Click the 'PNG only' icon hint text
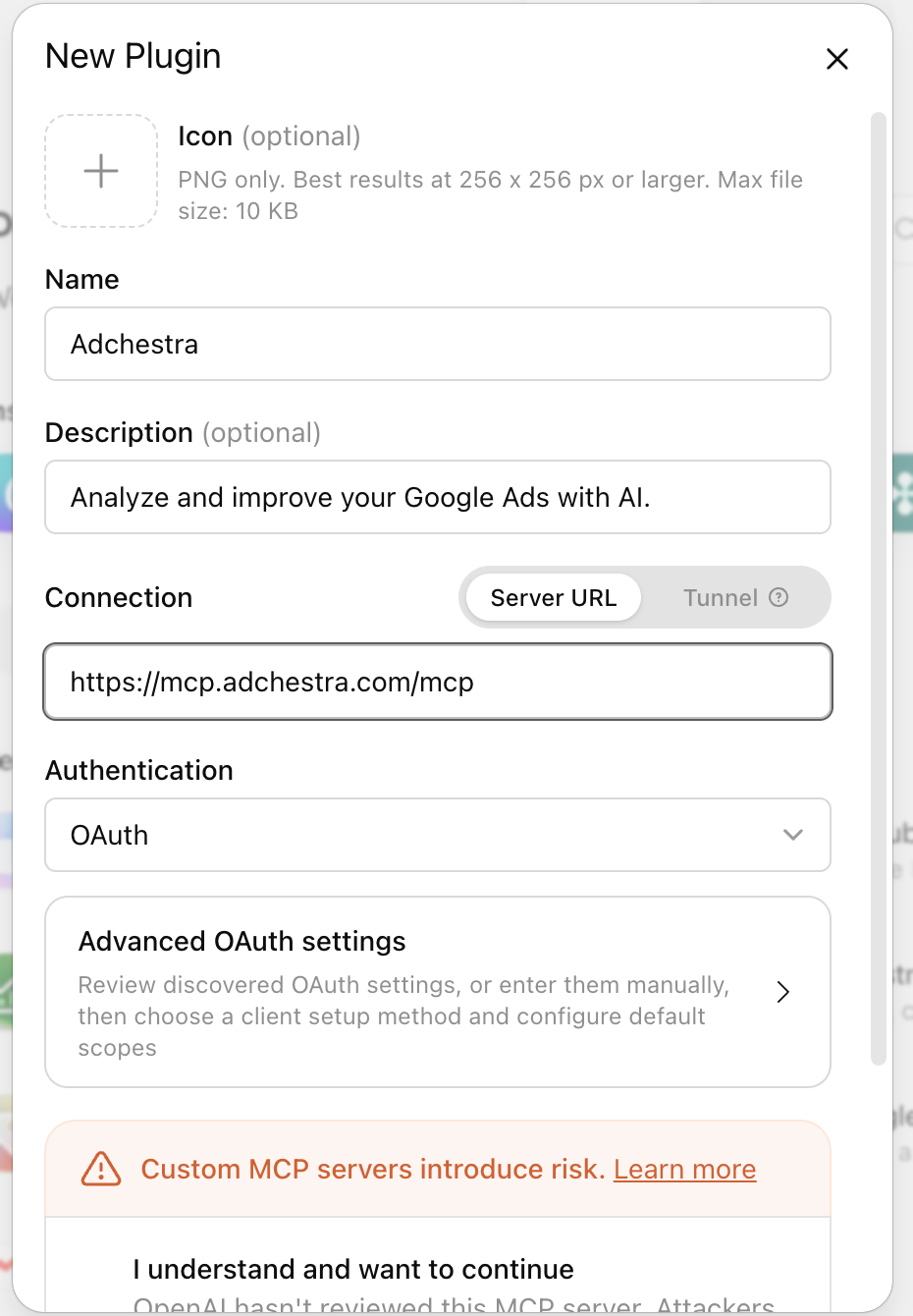The height and width of the screenshot is (1316, 913). click(491, 195)
